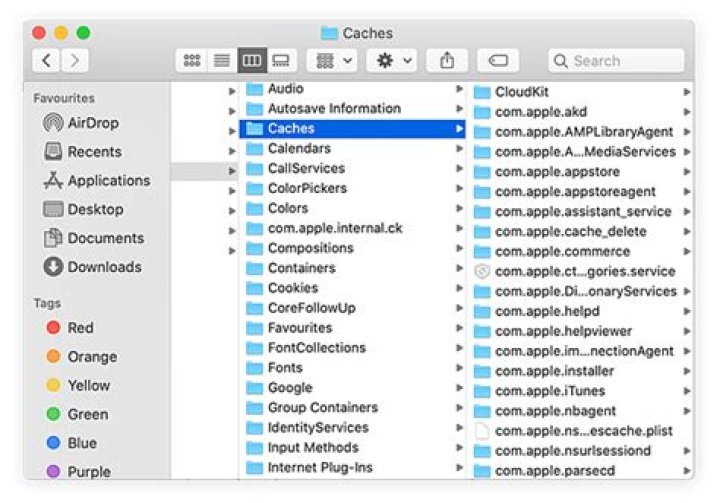720x503 pixels.
Task: Open the Action gear dropdown menu
Action: pyautogui.click(x=391, y=61)
